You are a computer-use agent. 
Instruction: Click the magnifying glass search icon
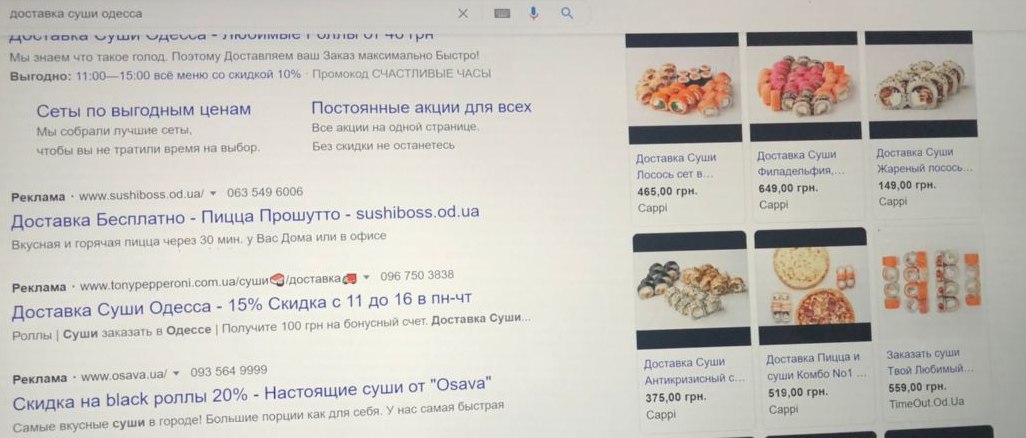click(x=567, y=13)
